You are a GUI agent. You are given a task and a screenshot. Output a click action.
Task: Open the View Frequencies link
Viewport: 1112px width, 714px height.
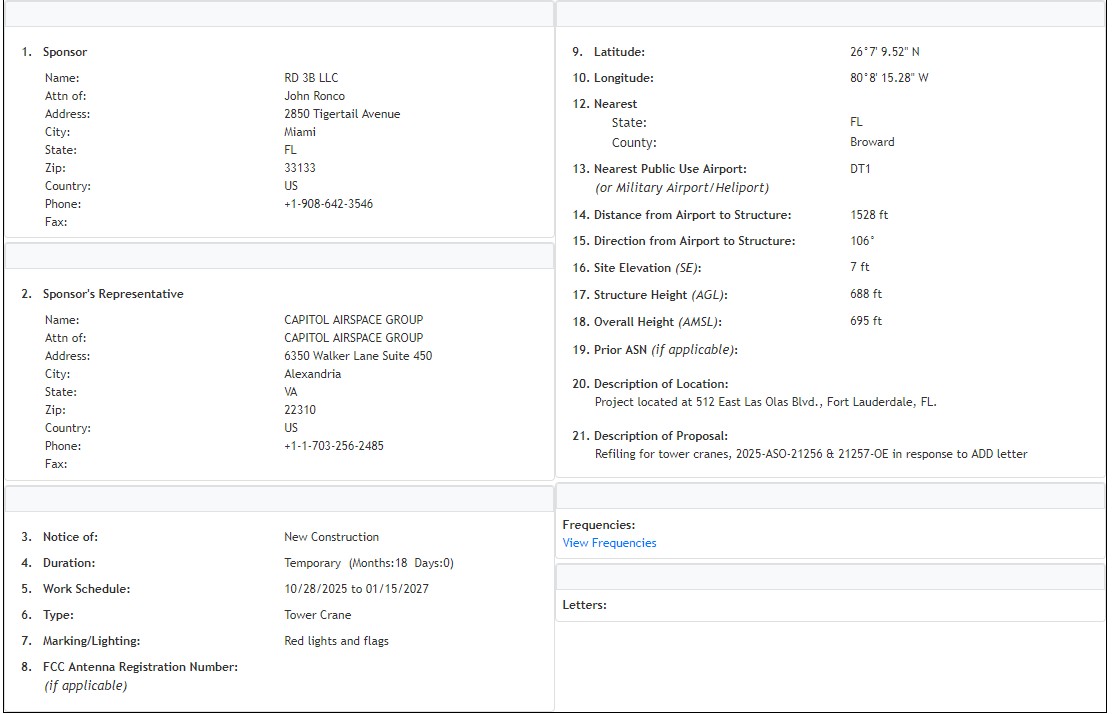pyautogui.click(x=609, y=543)
